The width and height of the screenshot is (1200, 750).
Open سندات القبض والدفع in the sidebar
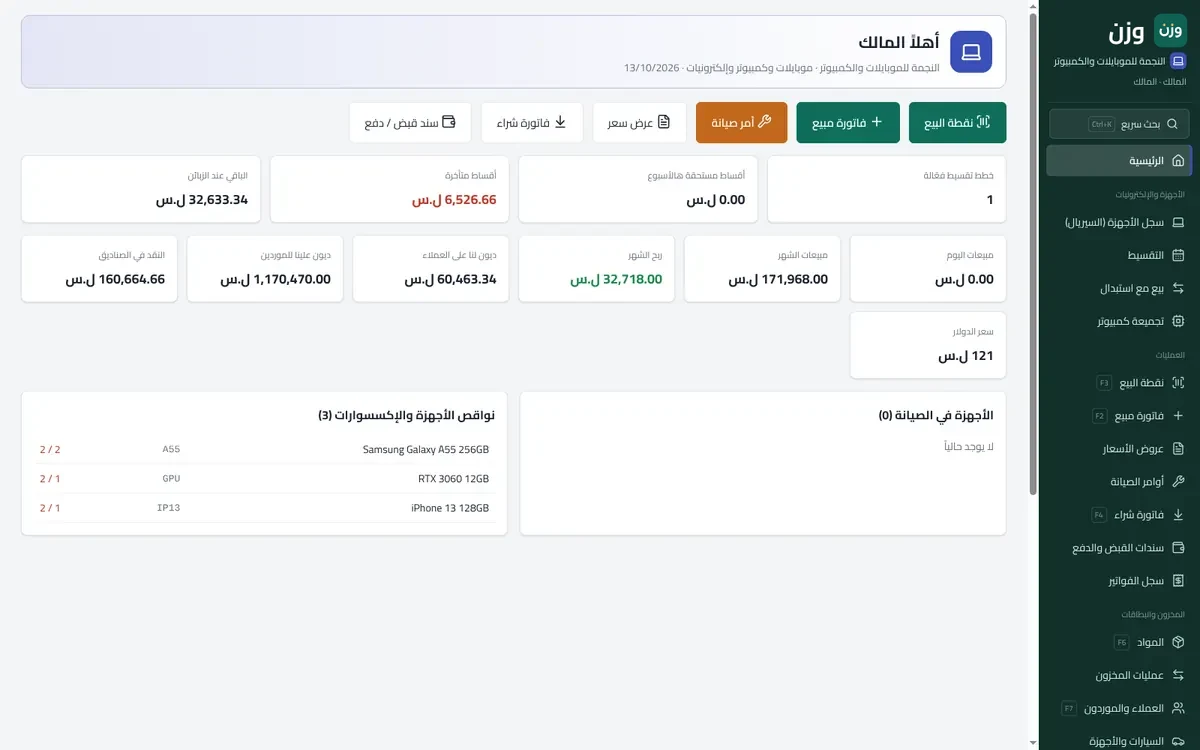coord(1119,547)
